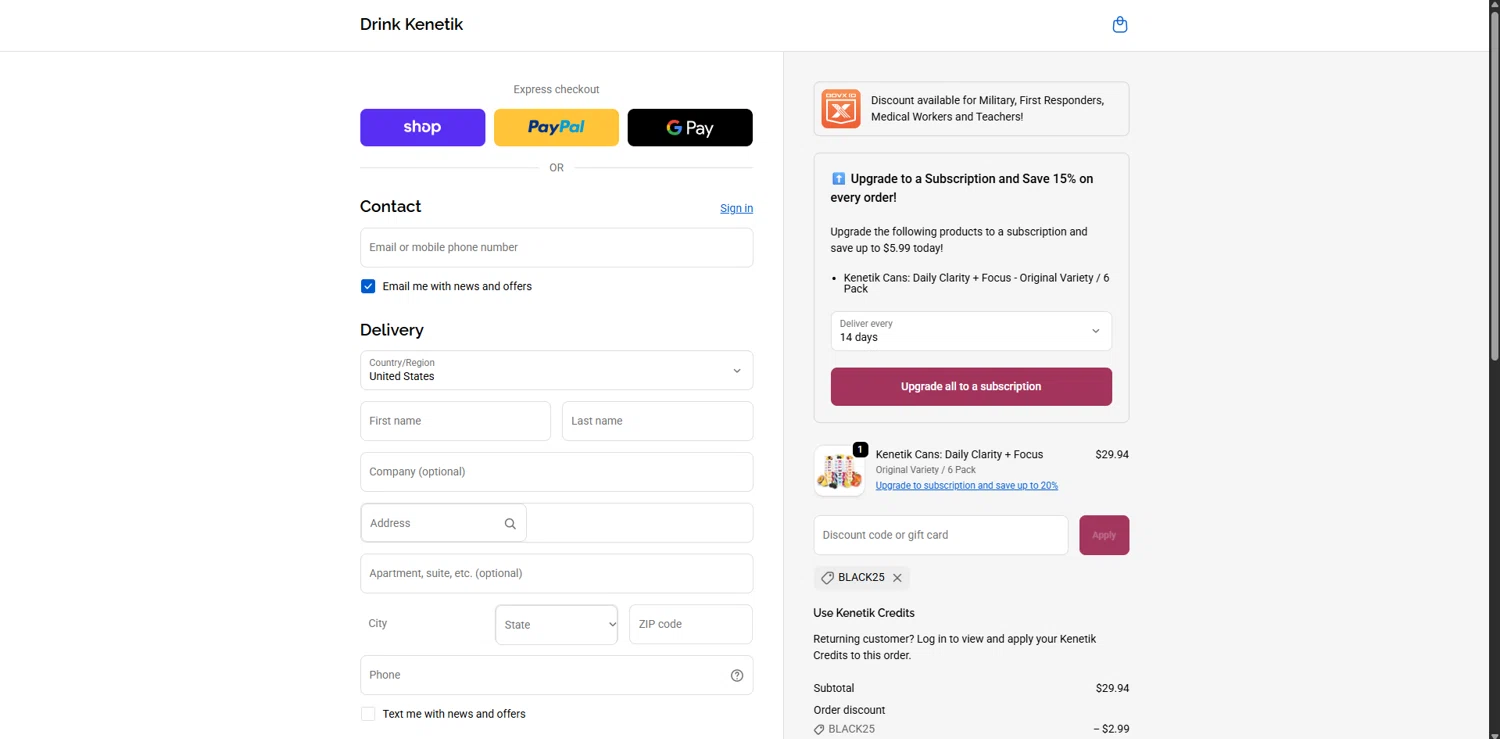
Task: Focus the City field
Action: point(422,624)
